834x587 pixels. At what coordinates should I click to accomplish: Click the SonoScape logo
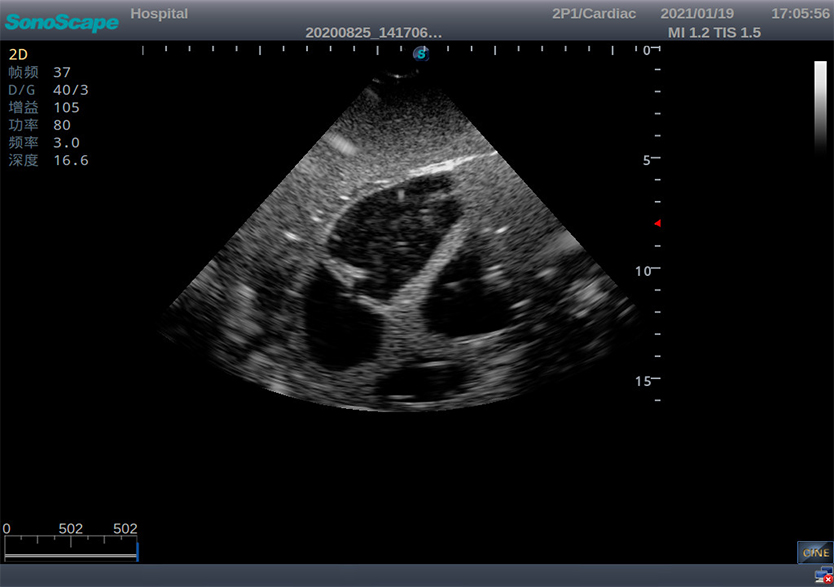(62, 22)
